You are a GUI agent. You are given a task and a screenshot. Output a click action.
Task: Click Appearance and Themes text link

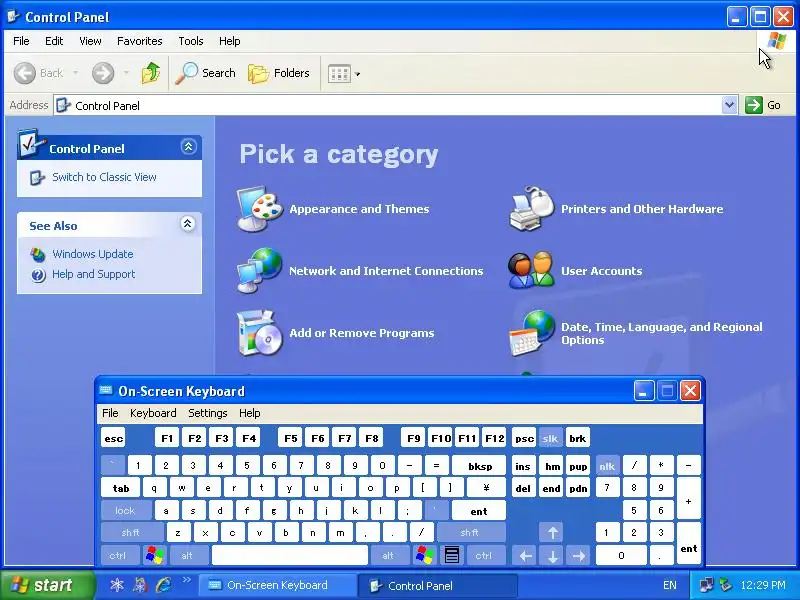point(359,209)
